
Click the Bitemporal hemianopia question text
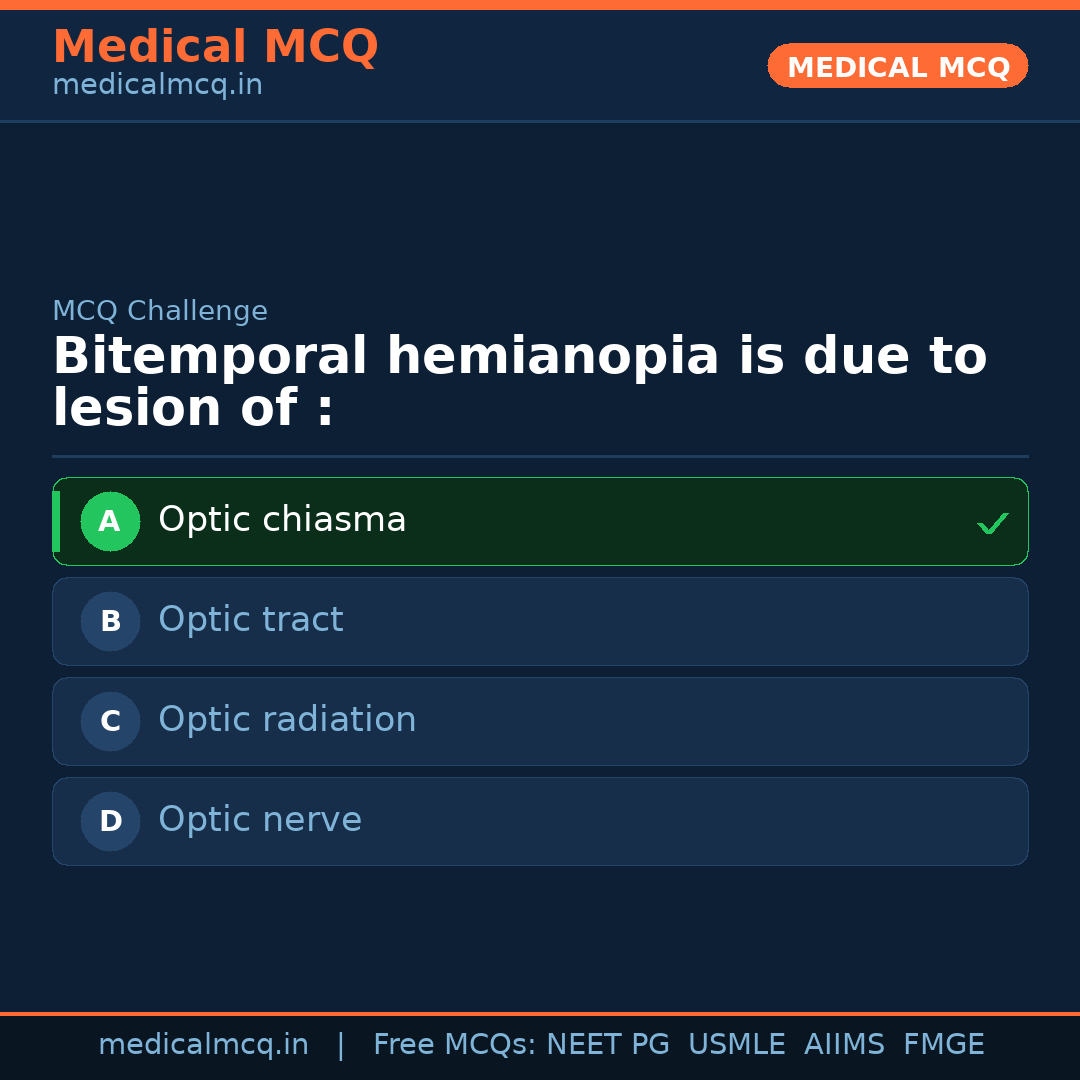pos(519,382)
